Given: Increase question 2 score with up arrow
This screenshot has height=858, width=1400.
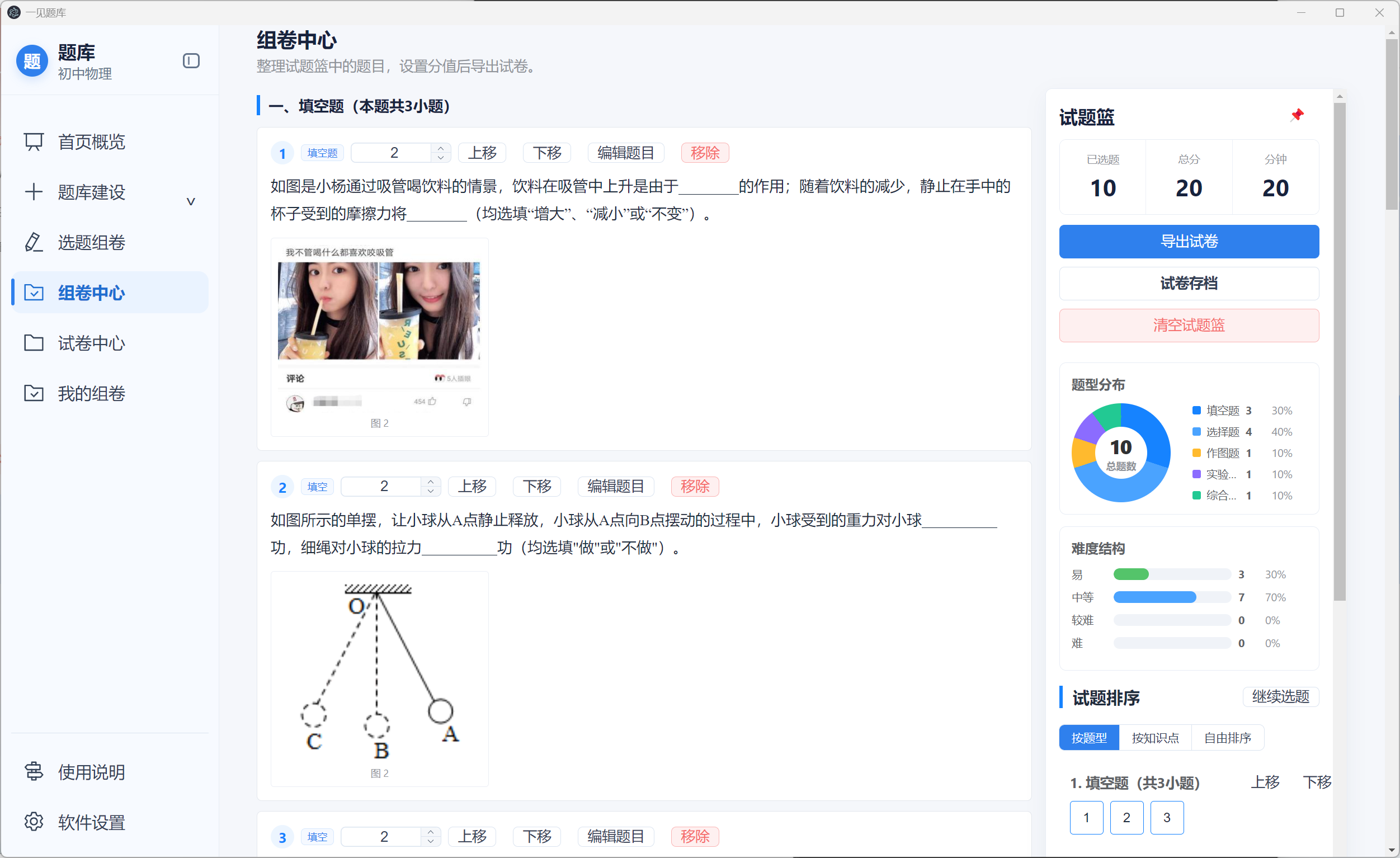Looking at the screenshot, I should point(431,482).
